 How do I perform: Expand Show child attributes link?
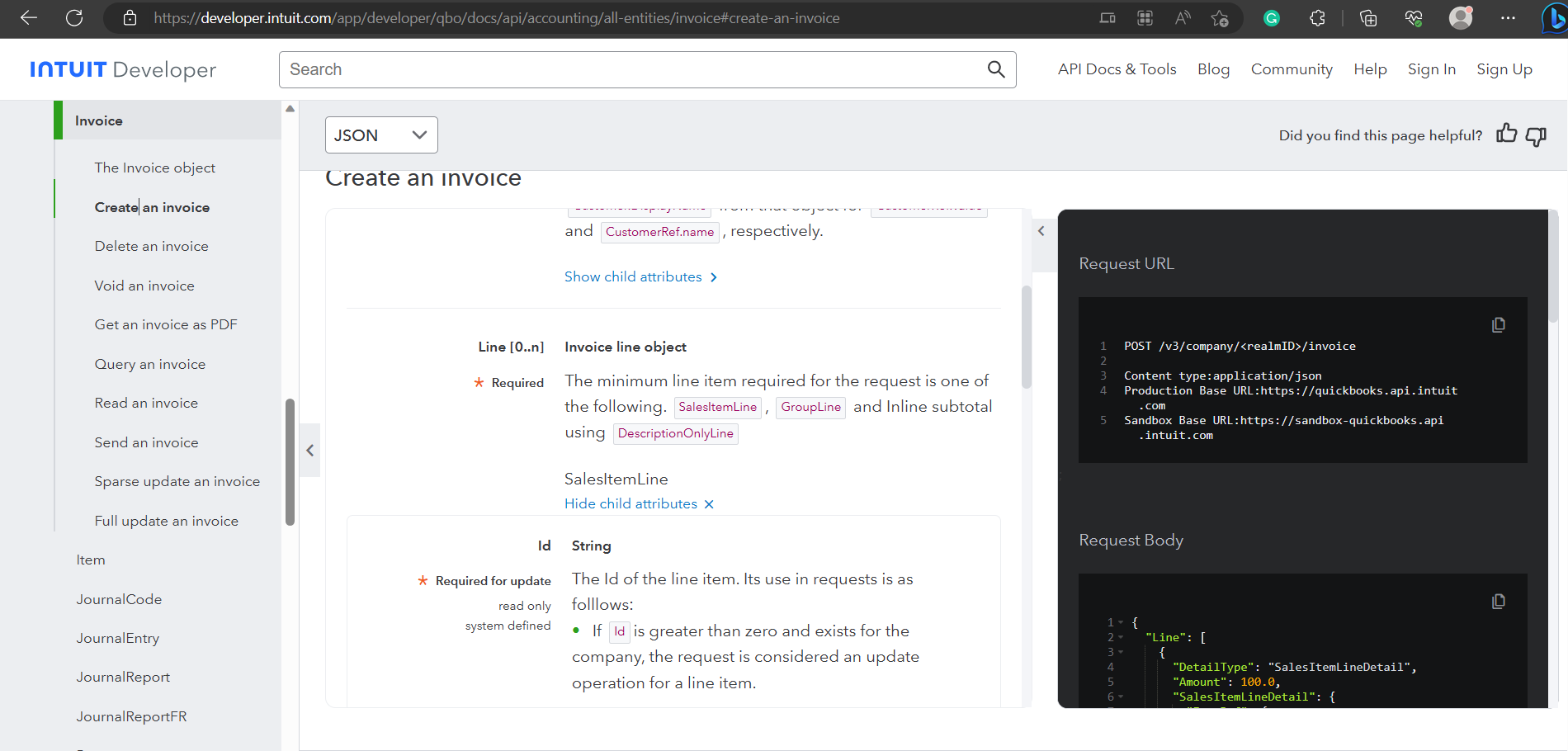click(x=640, y=277)
